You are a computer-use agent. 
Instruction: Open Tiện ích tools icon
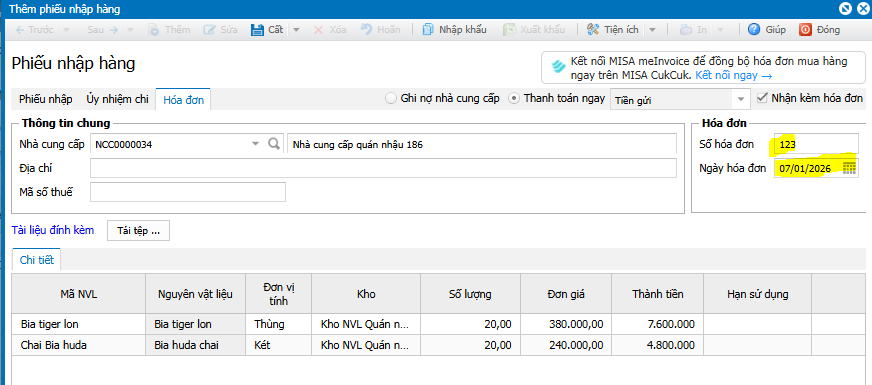coord(593,30)
